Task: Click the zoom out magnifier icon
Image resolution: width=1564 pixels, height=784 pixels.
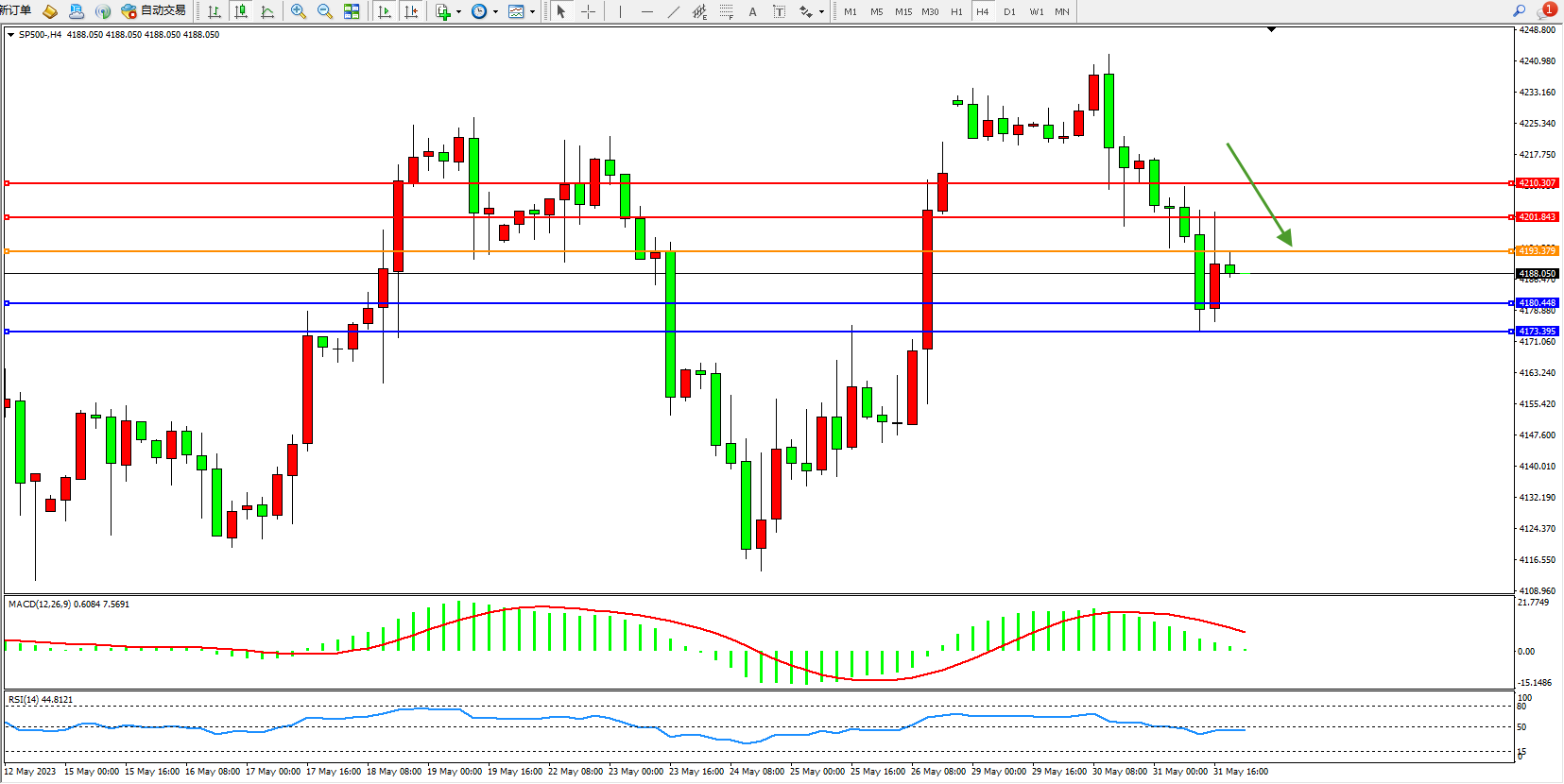Action: click(x=325, y=11)
